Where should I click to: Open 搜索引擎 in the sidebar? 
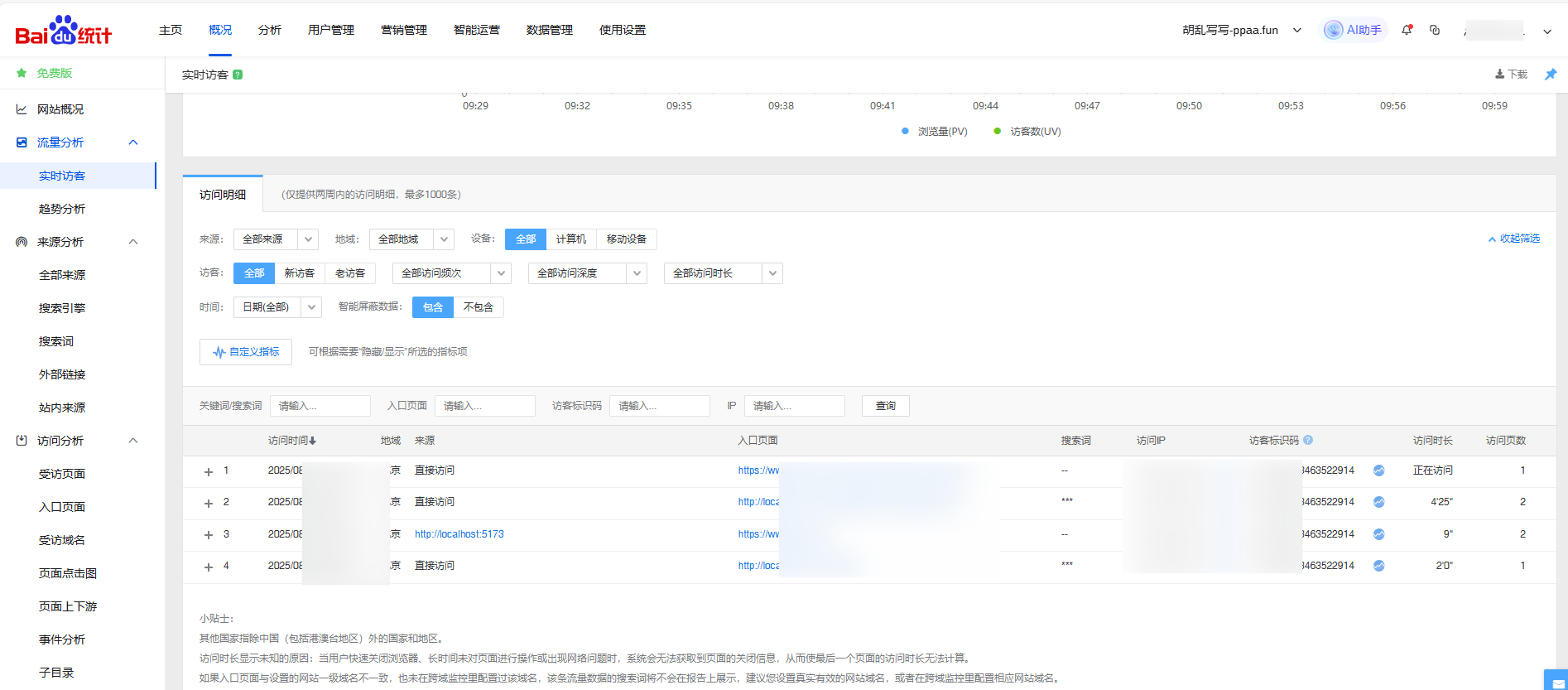(62, 308)
